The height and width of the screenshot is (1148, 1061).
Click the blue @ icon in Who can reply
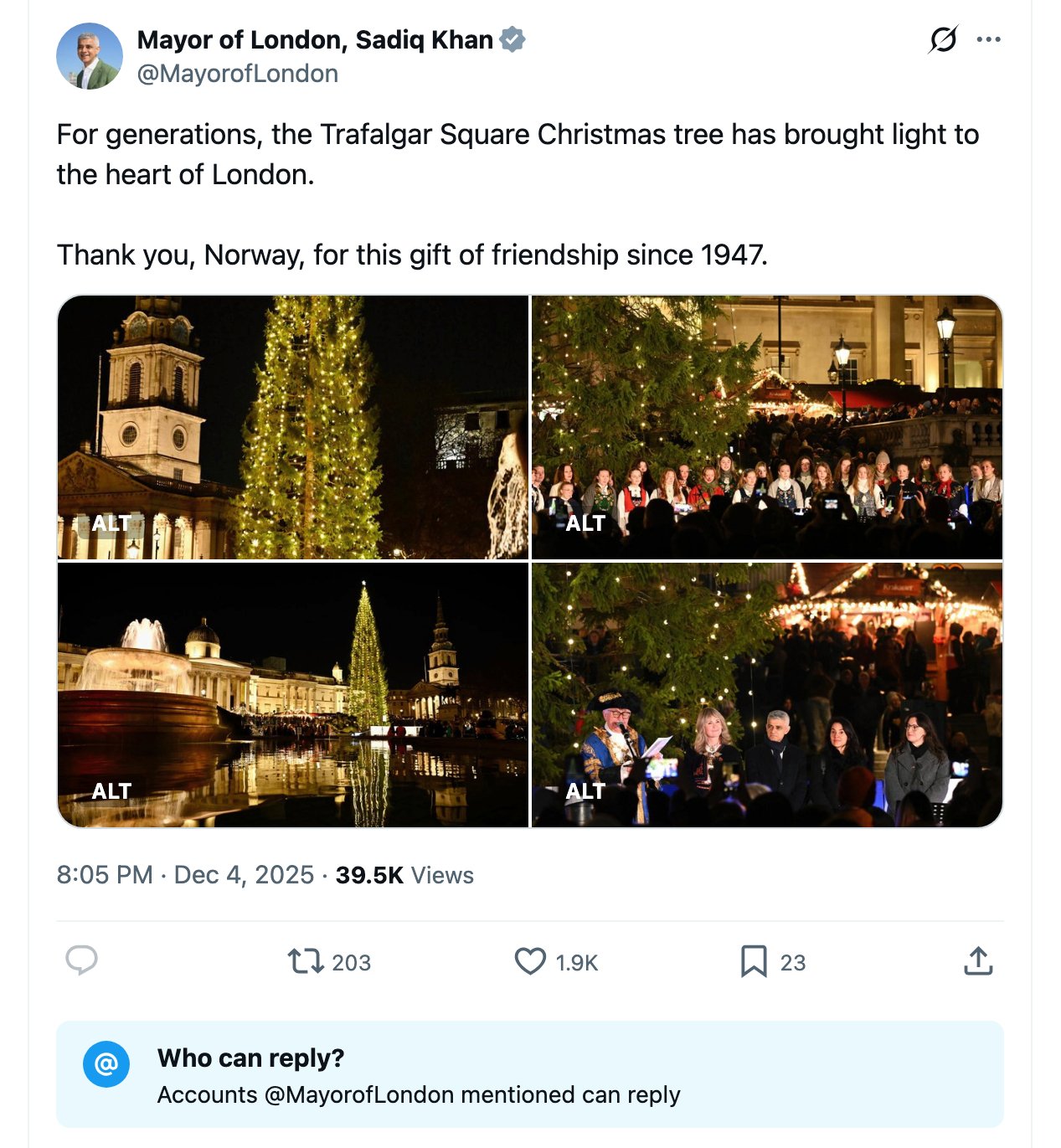(106, 1064)
